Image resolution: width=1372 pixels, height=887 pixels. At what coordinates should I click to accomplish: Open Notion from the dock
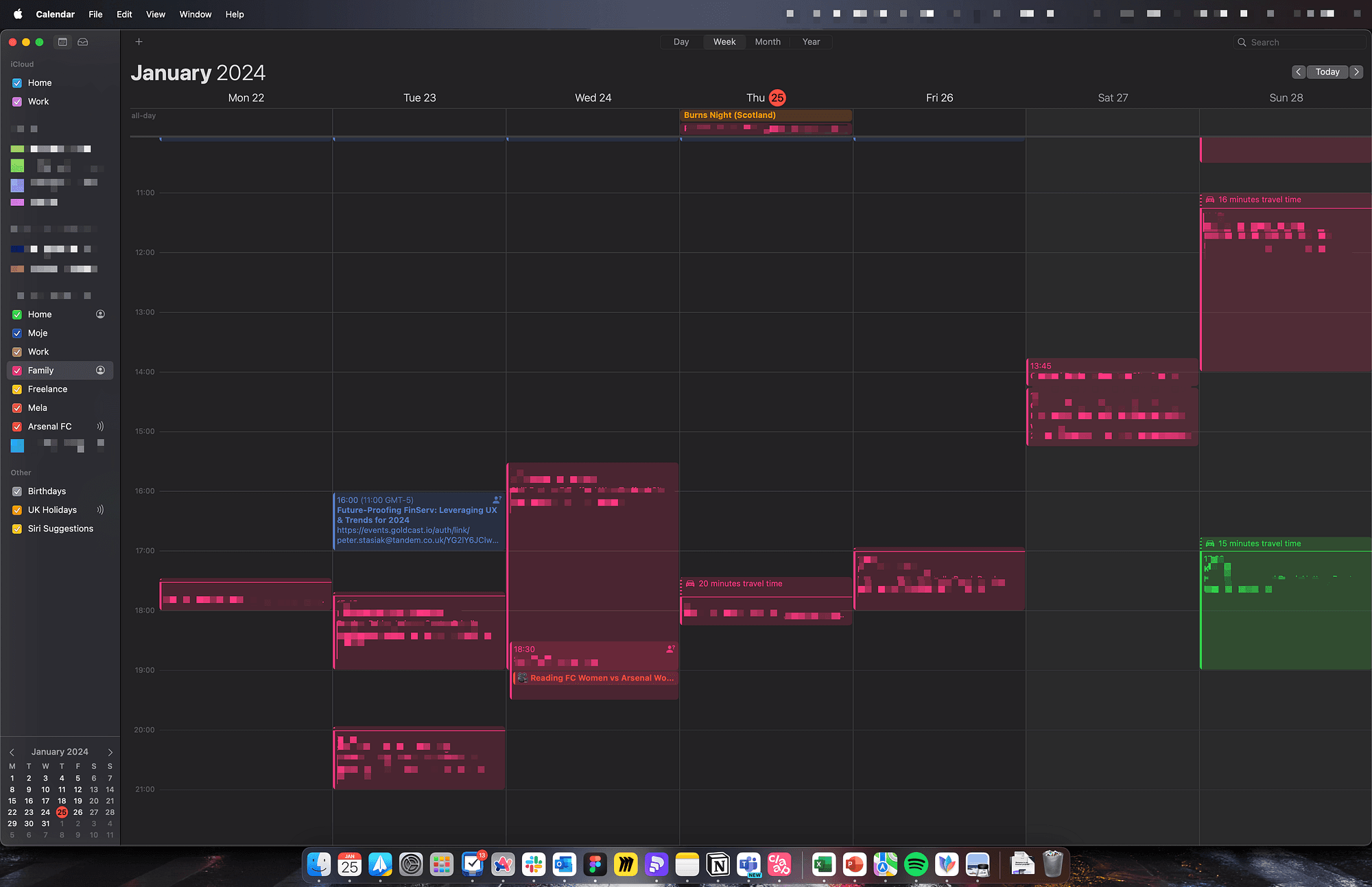718,864
